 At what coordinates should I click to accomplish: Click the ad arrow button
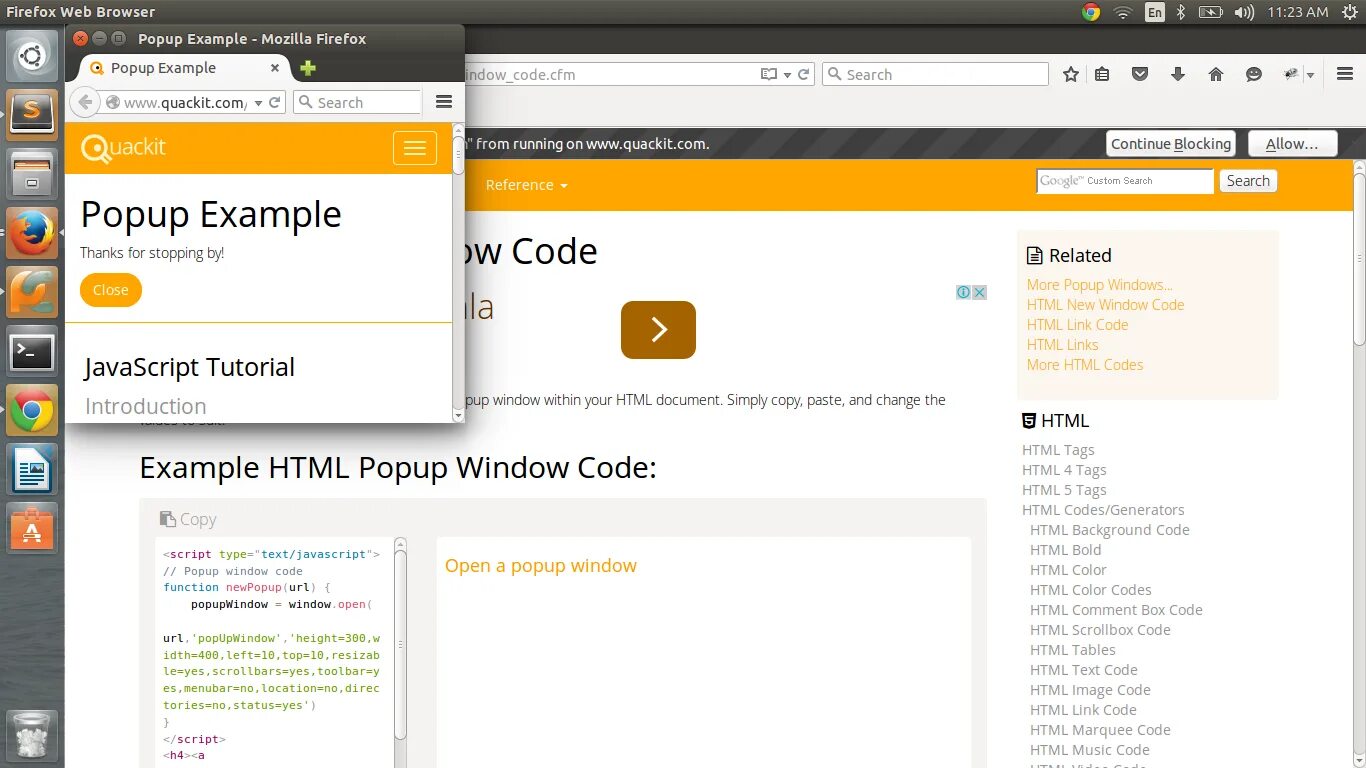658,330
